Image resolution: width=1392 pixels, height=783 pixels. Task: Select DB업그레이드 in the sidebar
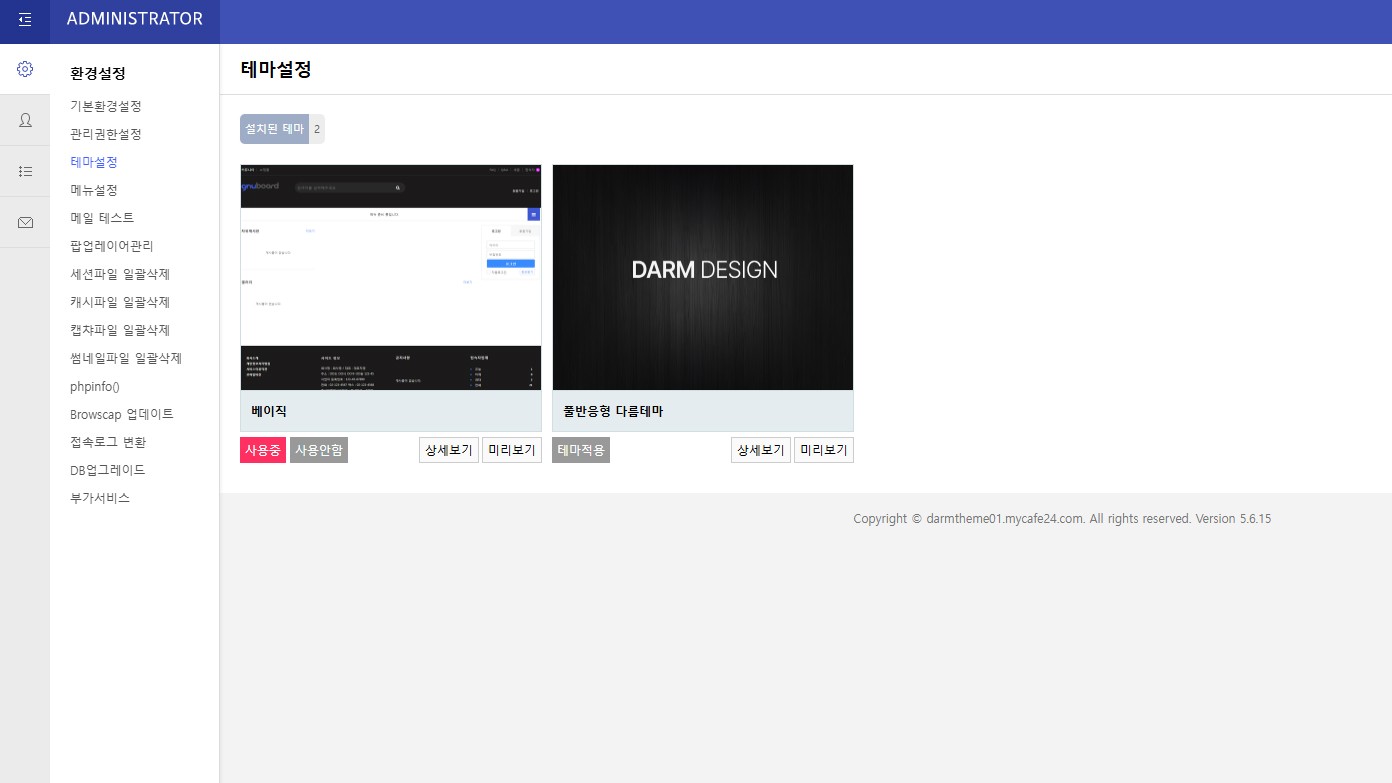pyautogui.click(x=107, y=470)
